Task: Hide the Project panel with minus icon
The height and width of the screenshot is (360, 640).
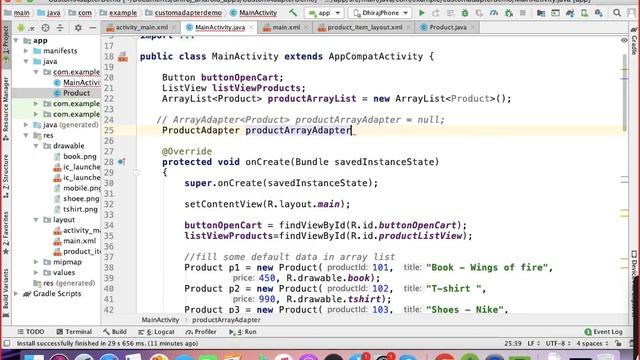Action: [93, 28]
